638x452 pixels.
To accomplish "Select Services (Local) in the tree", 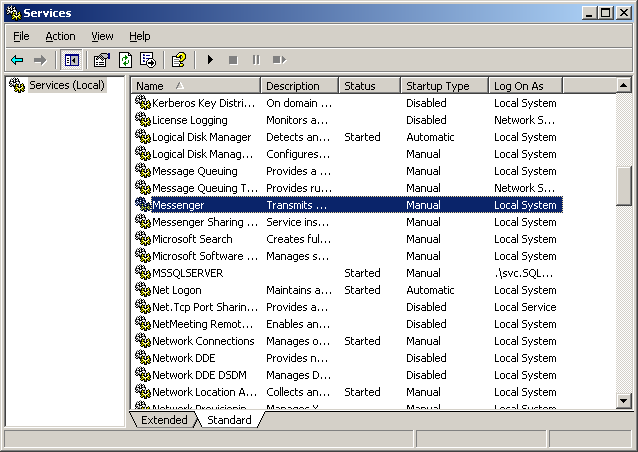I will pyautogui.click(x=67, y=85).
